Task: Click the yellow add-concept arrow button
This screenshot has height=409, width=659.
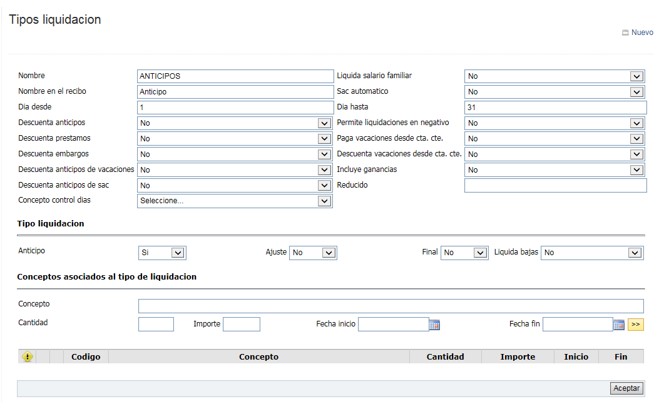Action: (636, 325)
